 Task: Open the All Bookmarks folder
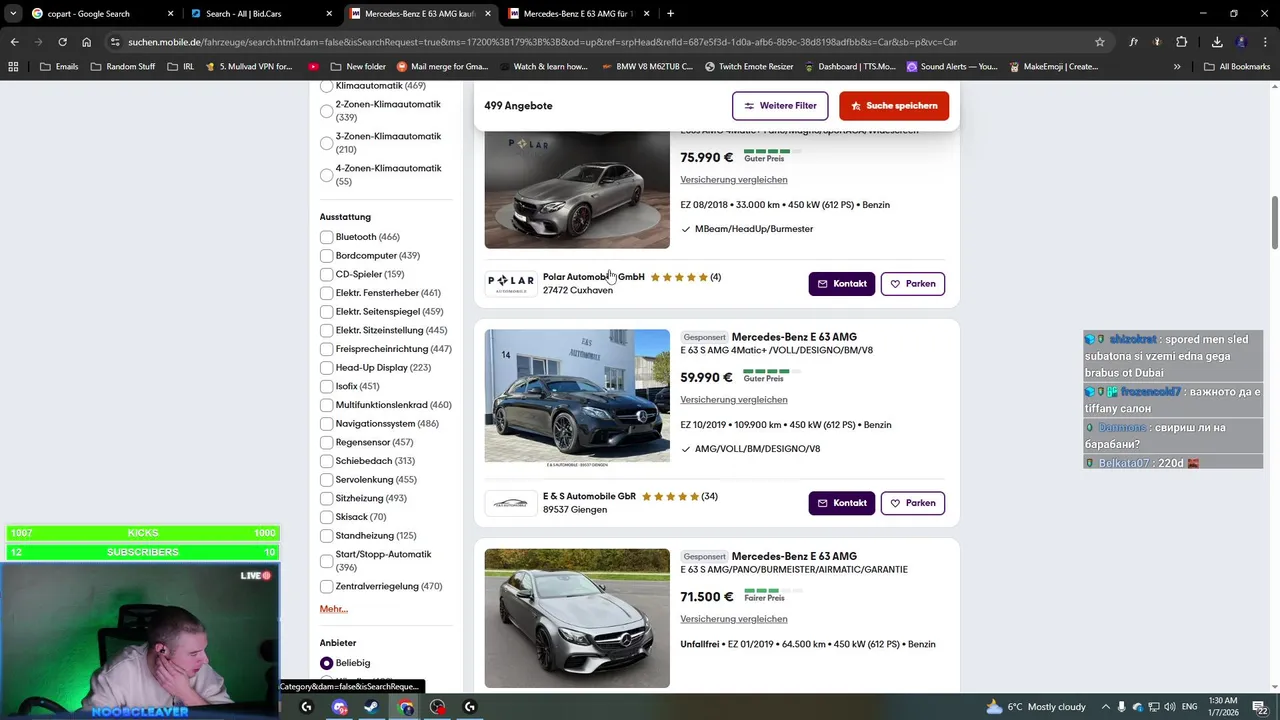(1237, 67)
